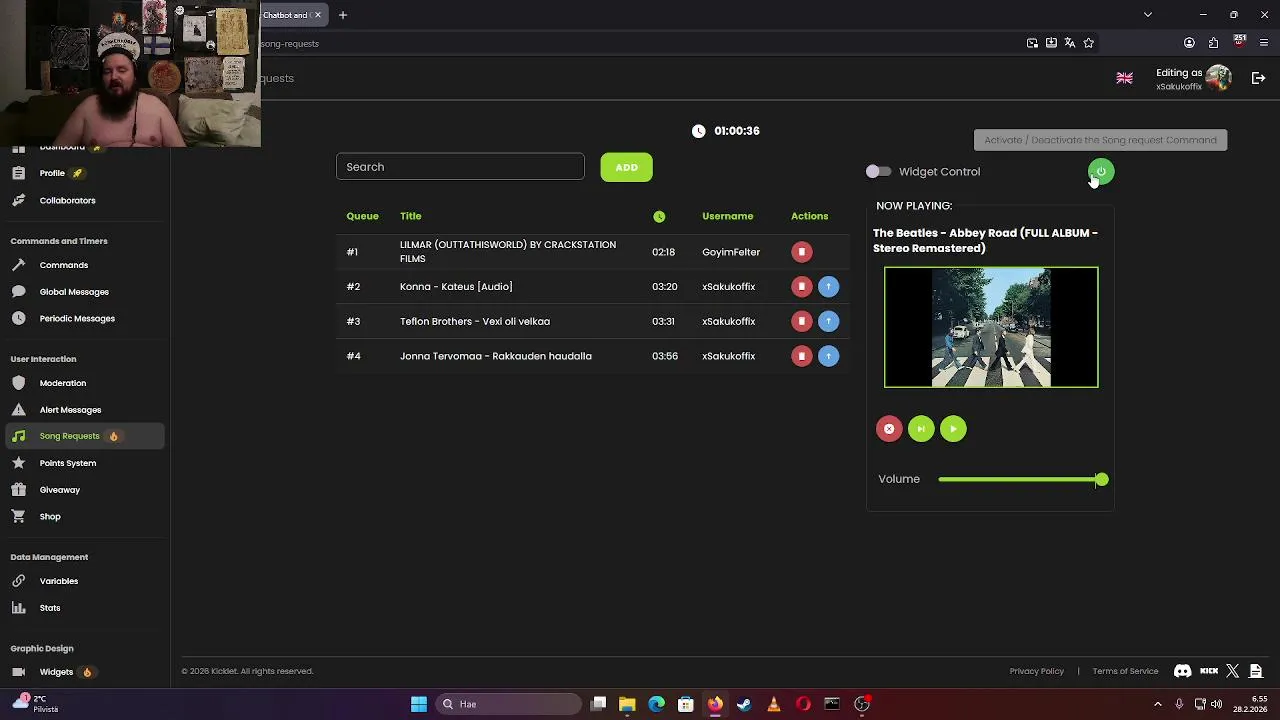The image size is (1280, 720).
Task: Click the green ADD button
Action: click(626, 167)
